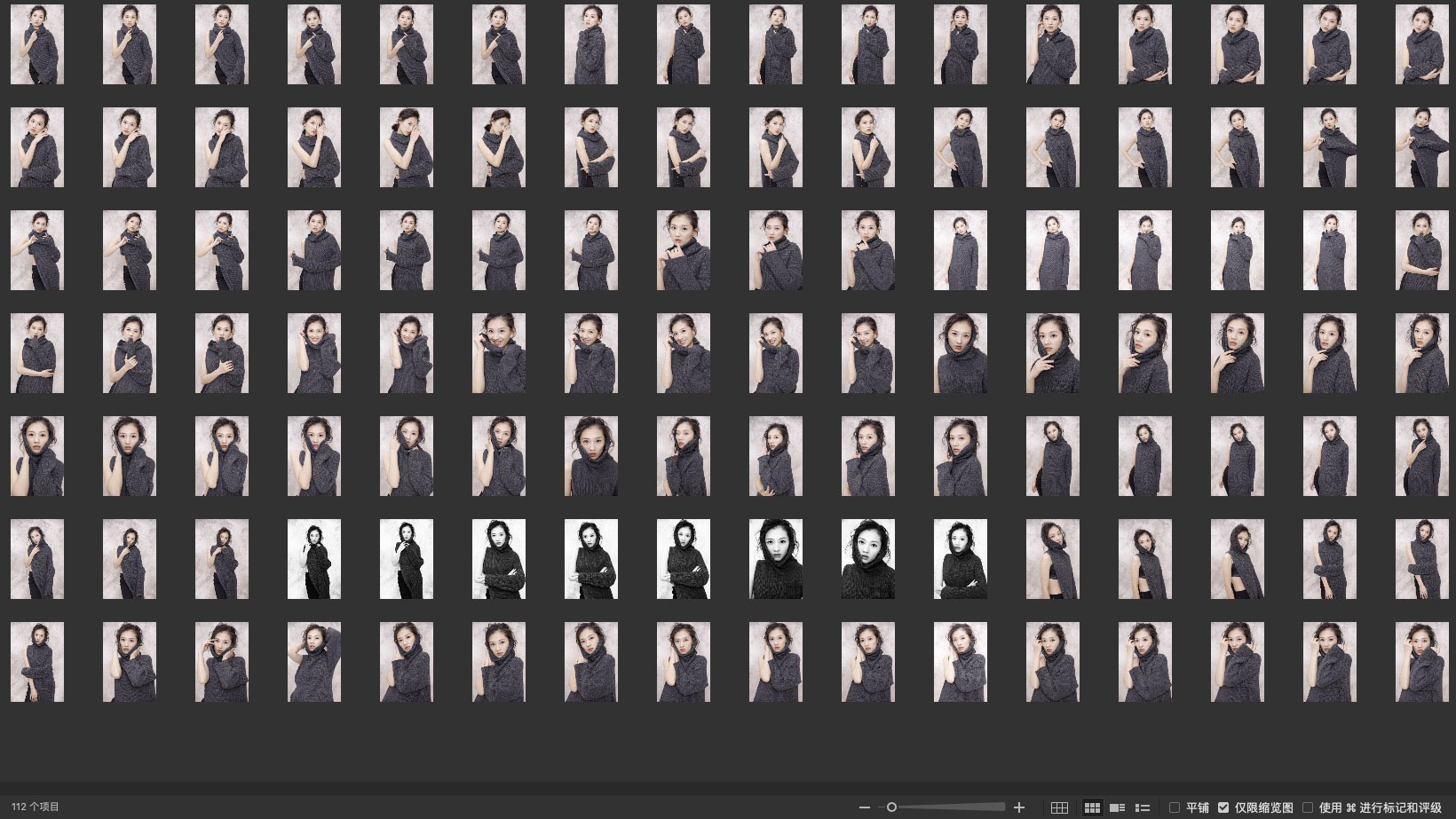Screen dimensions: 1456x819
Task: Select the last black-and-white portrait thumbnail
Action: coord(960,559)
